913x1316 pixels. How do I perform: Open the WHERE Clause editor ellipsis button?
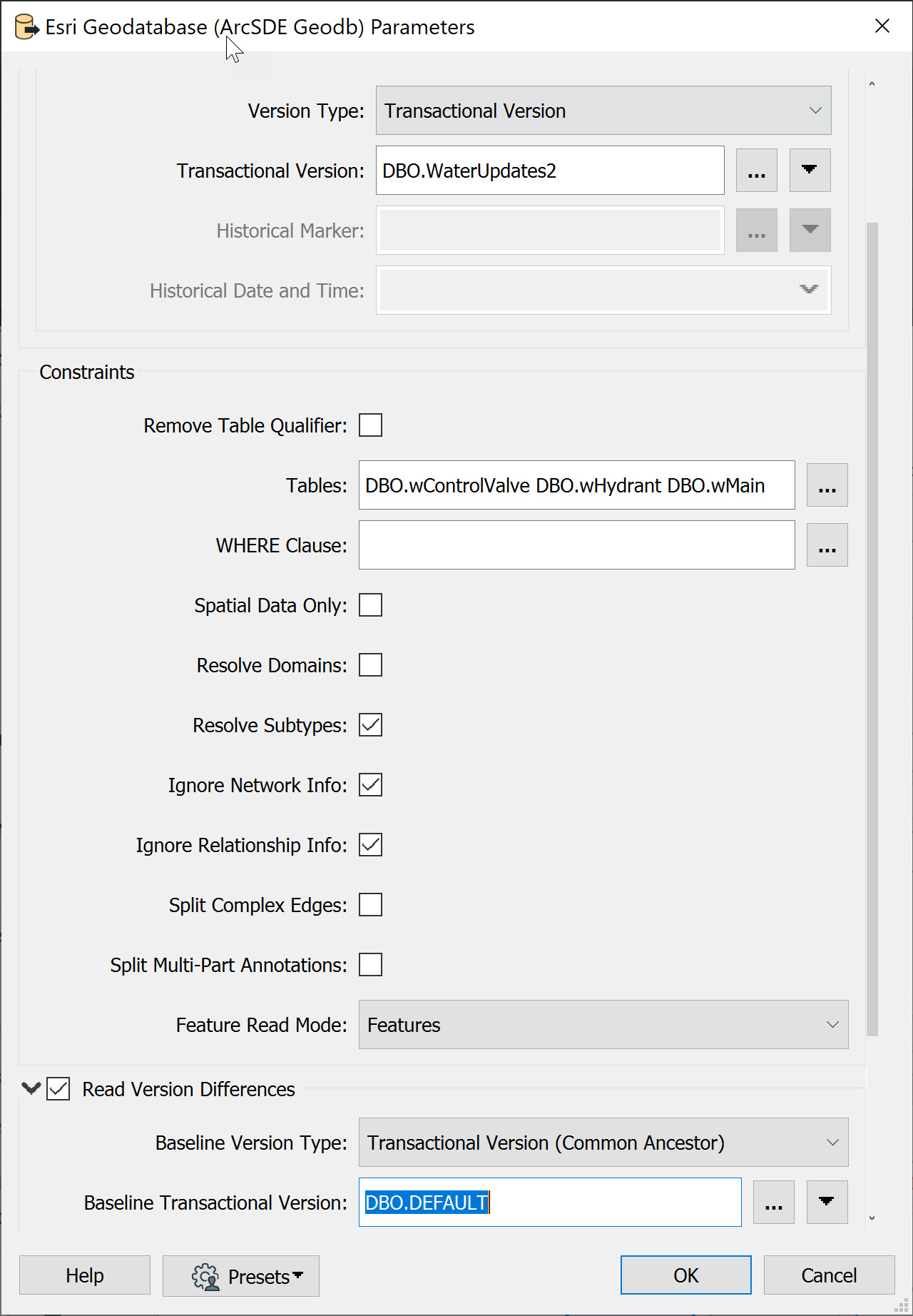[x=827, y=545]
